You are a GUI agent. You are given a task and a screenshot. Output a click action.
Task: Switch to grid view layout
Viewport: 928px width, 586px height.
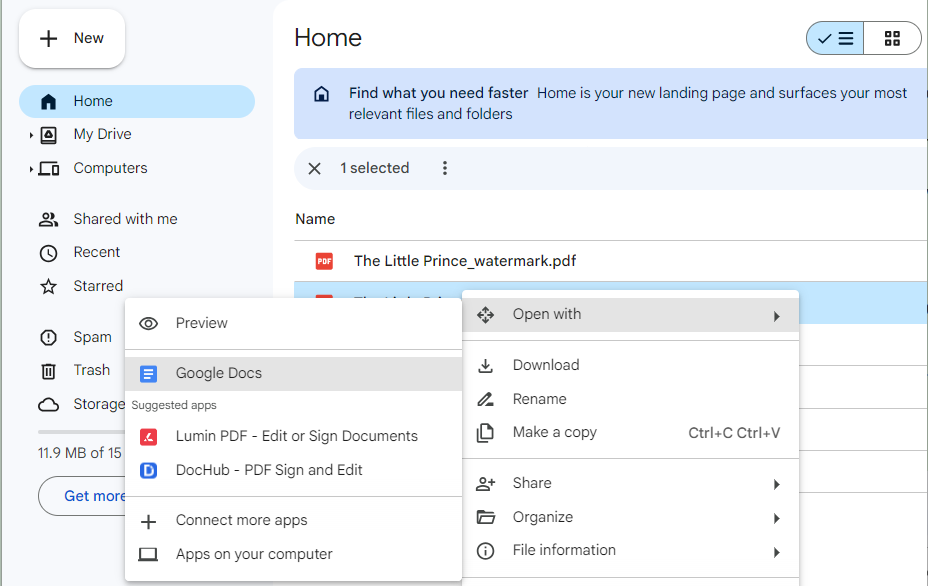click(891, 38)
